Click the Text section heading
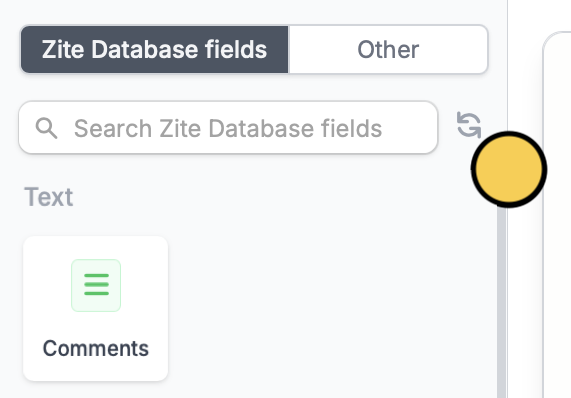The width and height of the screenshot is (571, 398). pos(48,197)
